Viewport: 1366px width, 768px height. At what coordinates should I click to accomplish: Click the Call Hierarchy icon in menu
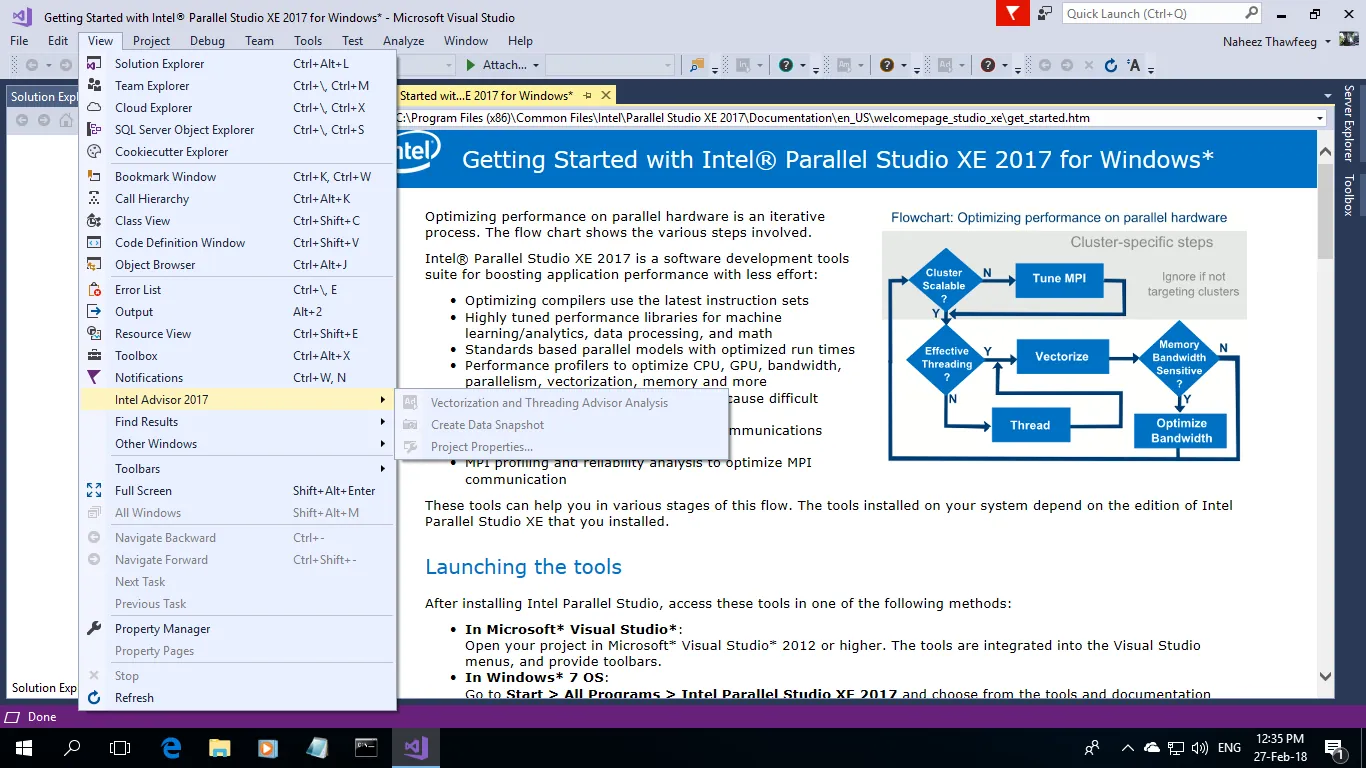click(x=94, y=198)
